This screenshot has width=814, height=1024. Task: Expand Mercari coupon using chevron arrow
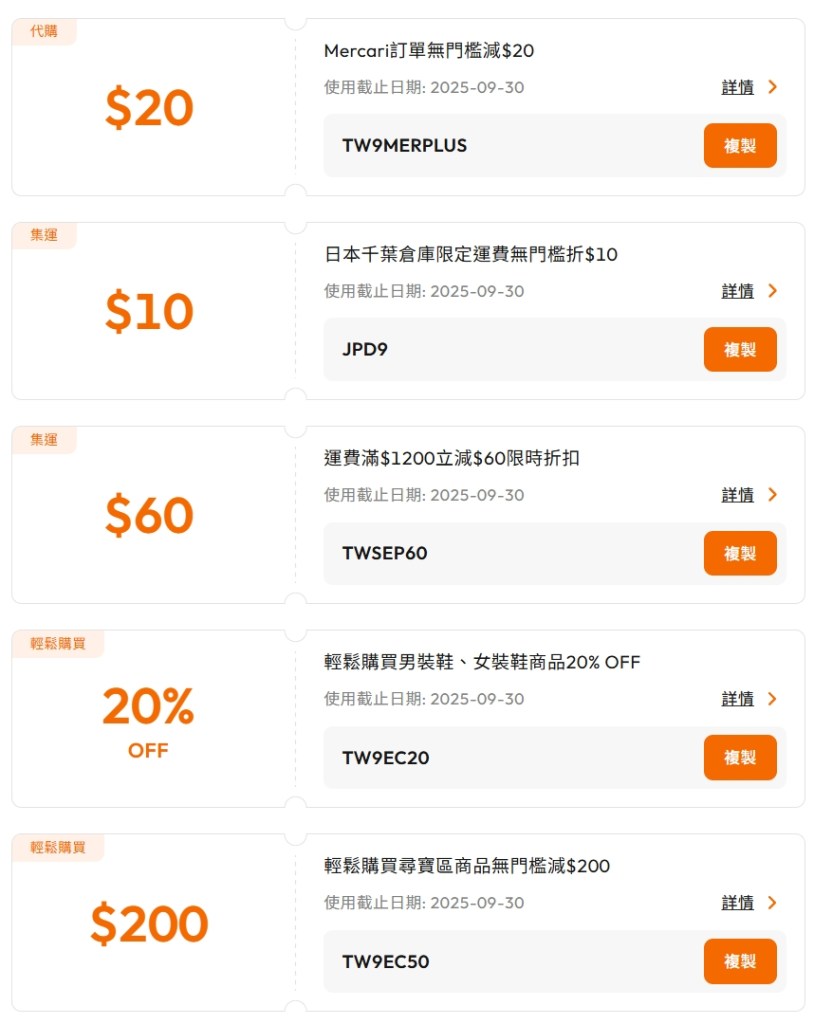pos(772,87)
